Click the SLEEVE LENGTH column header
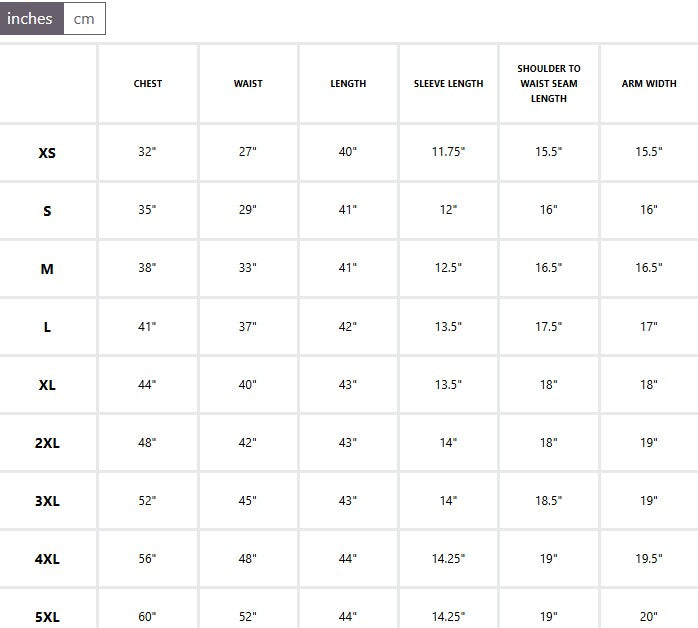698x628 pixels. pyautogui.click(x=448, y=84)
